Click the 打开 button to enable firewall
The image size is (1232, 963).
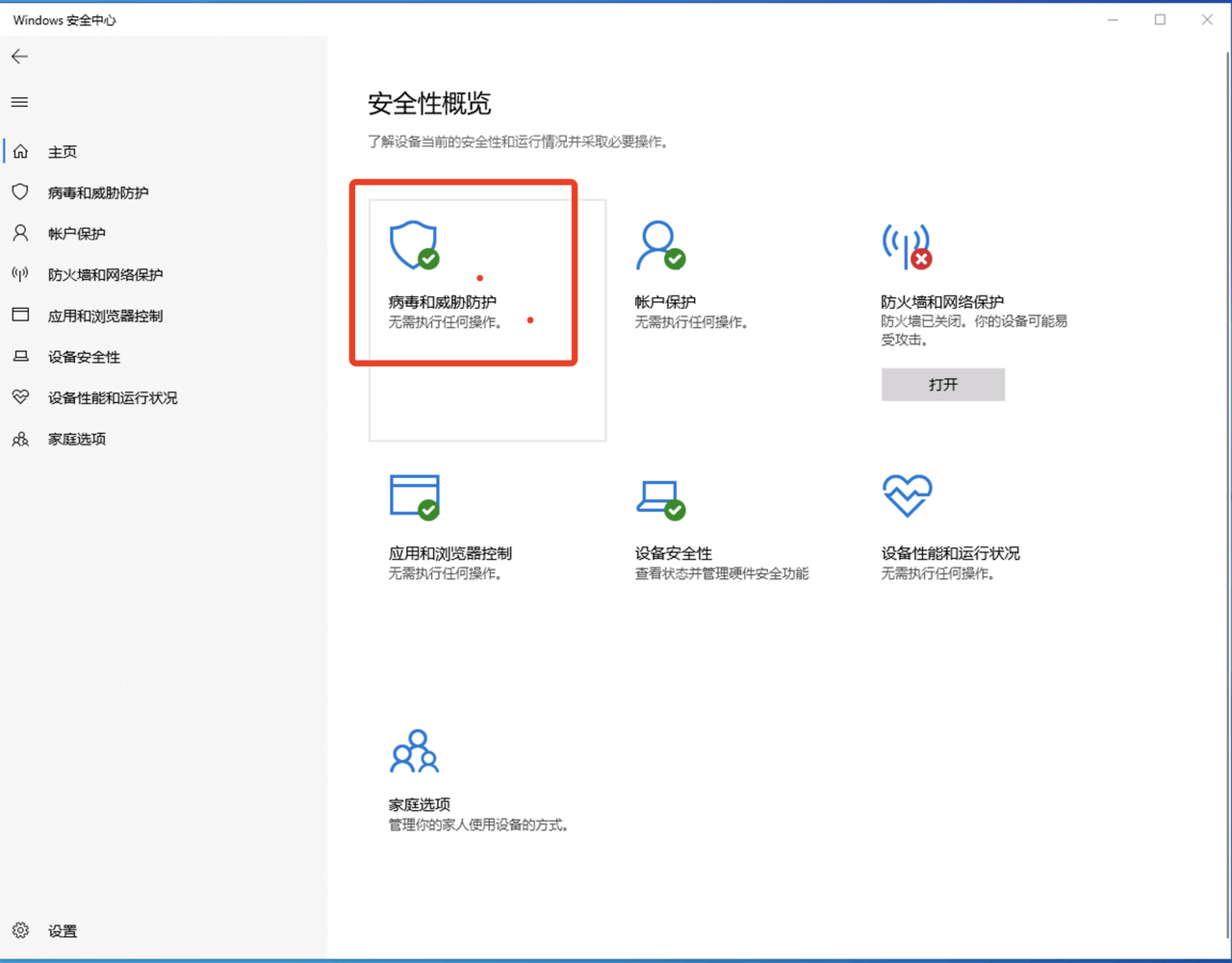(x=943, y=384)
